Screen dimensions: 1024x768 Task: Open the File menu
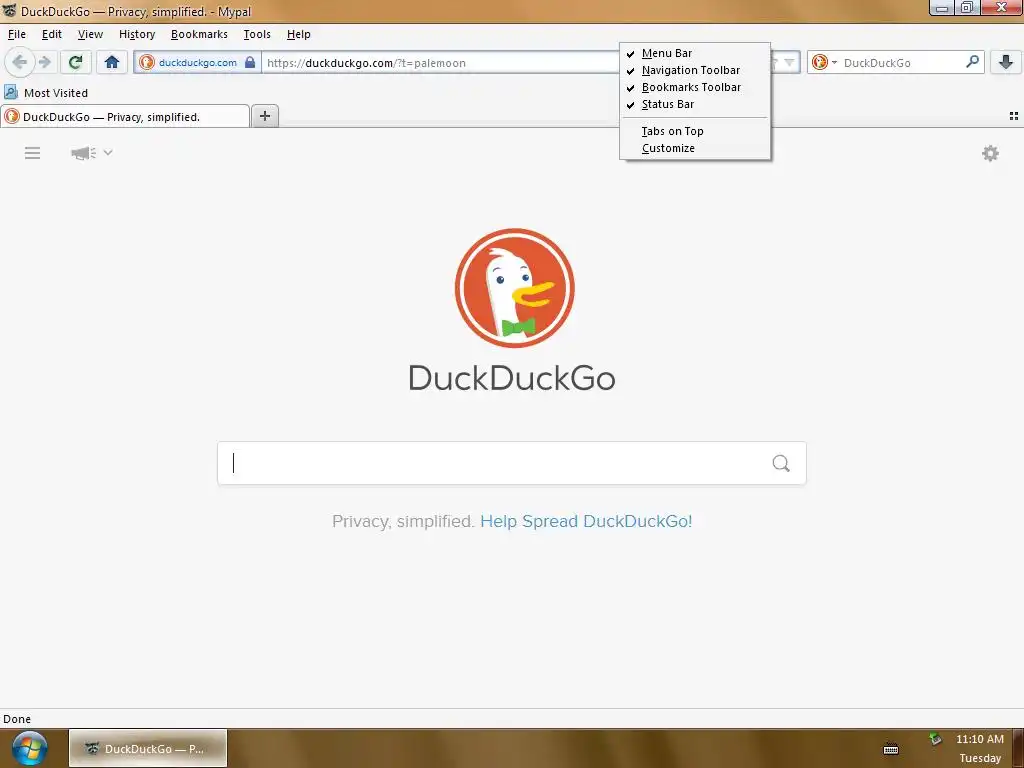click(x=16, y=34)
